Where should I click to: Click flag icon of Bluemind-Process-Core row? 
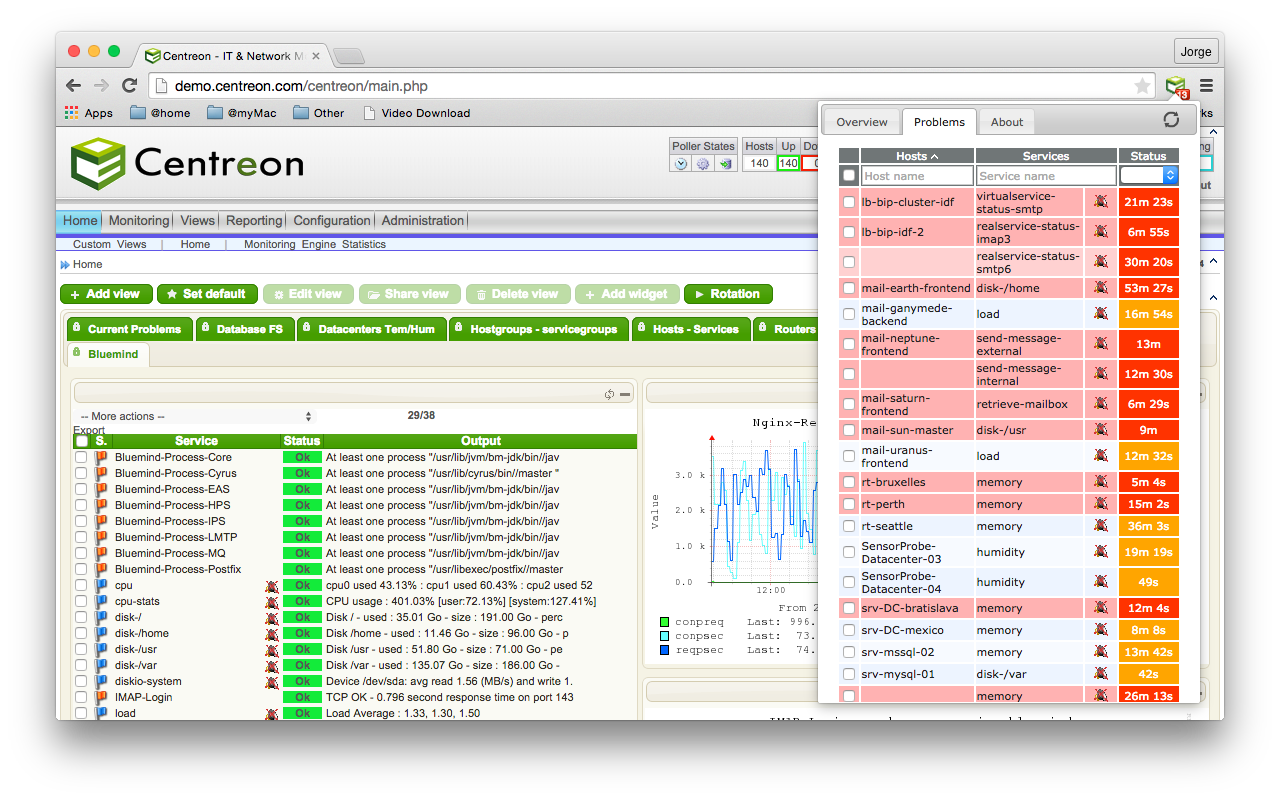[x=101, y=457]
